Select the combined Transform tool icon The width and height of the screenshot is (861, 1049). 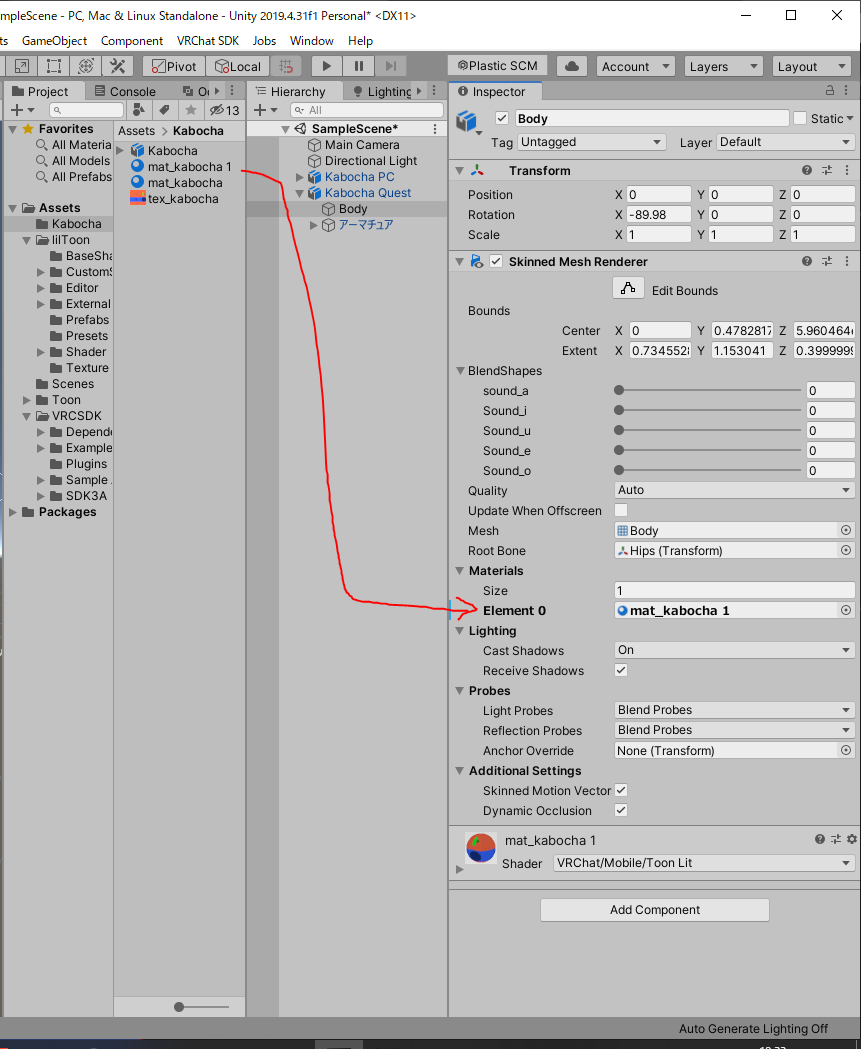(86, 66)
